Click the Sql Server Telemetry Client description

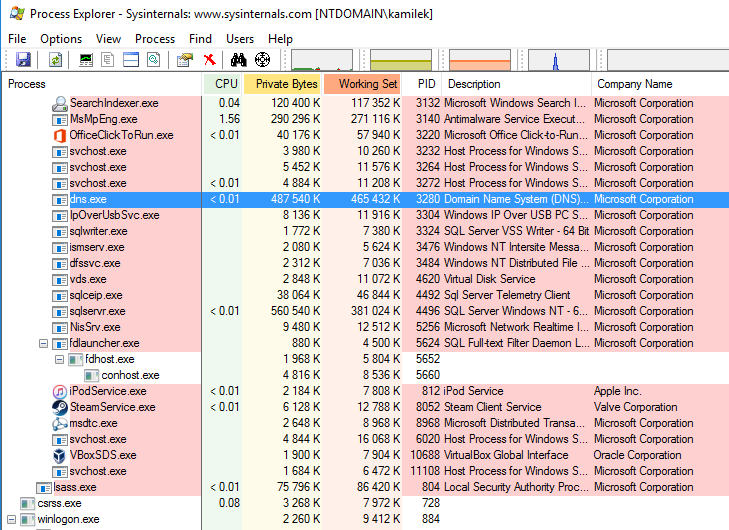[507, 295]
